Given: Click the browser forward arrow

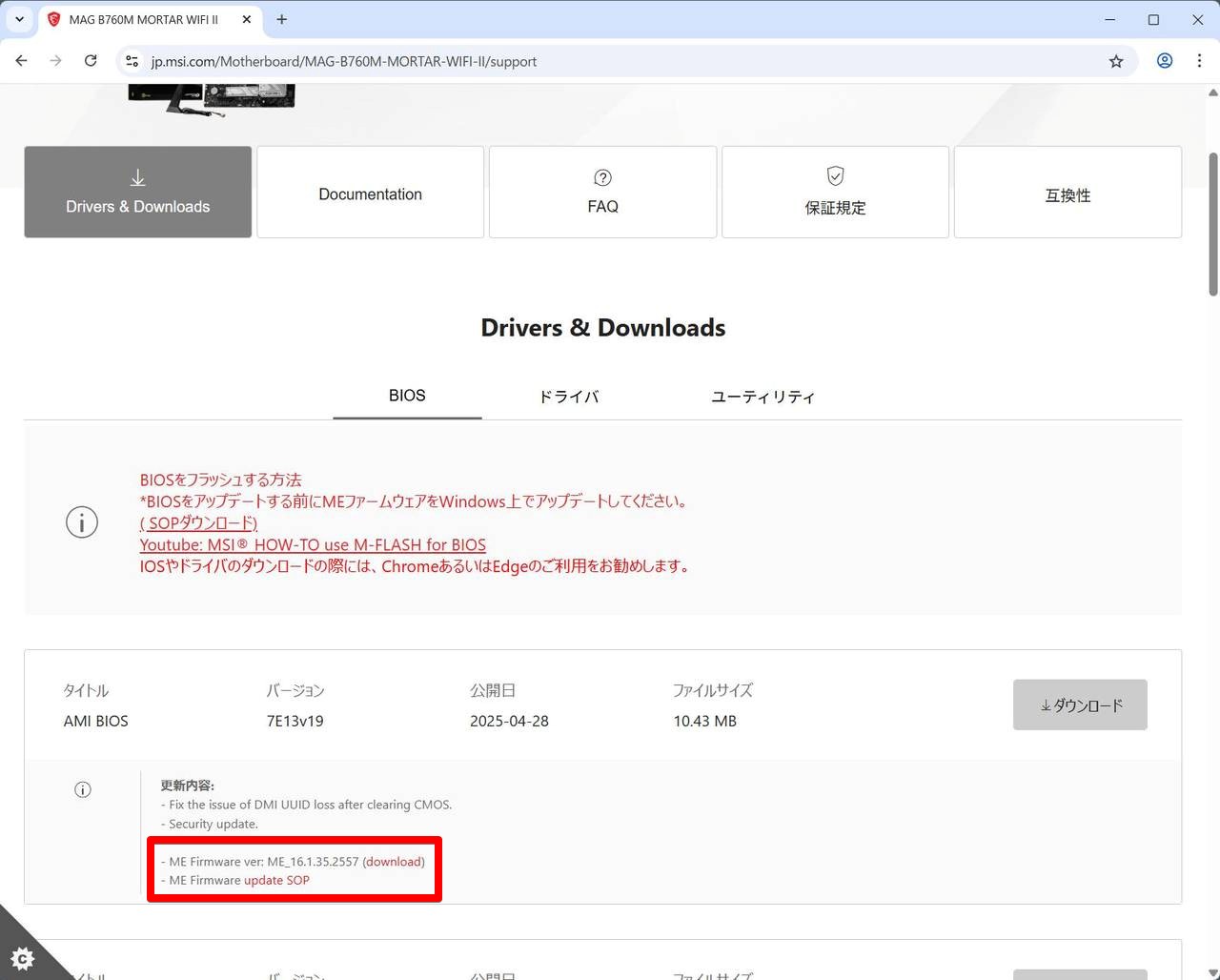Looking at the screenshot, I should click(x=55, y=61).
